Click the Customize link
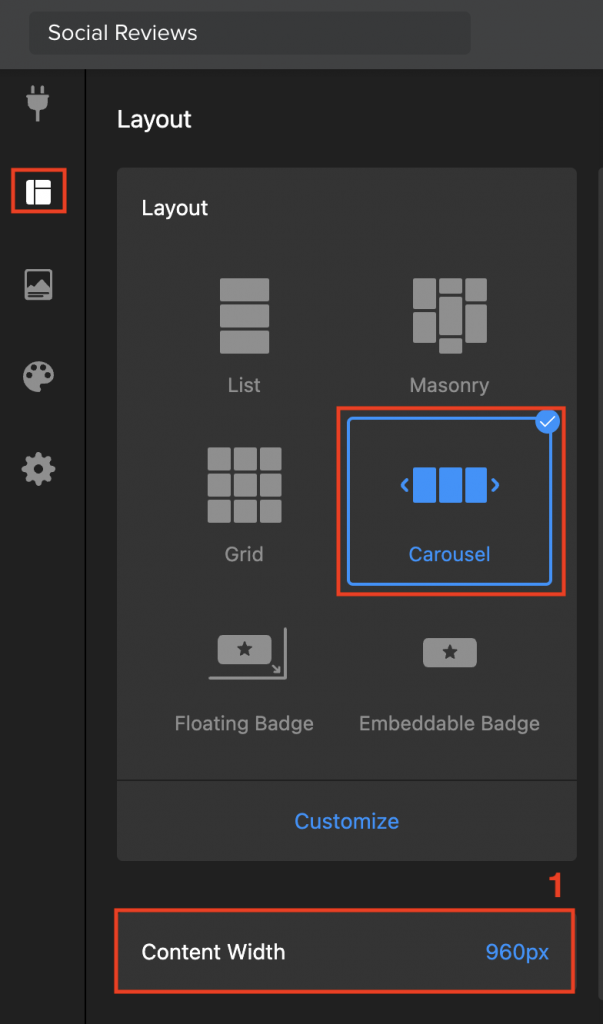 (x=347, y=821)
